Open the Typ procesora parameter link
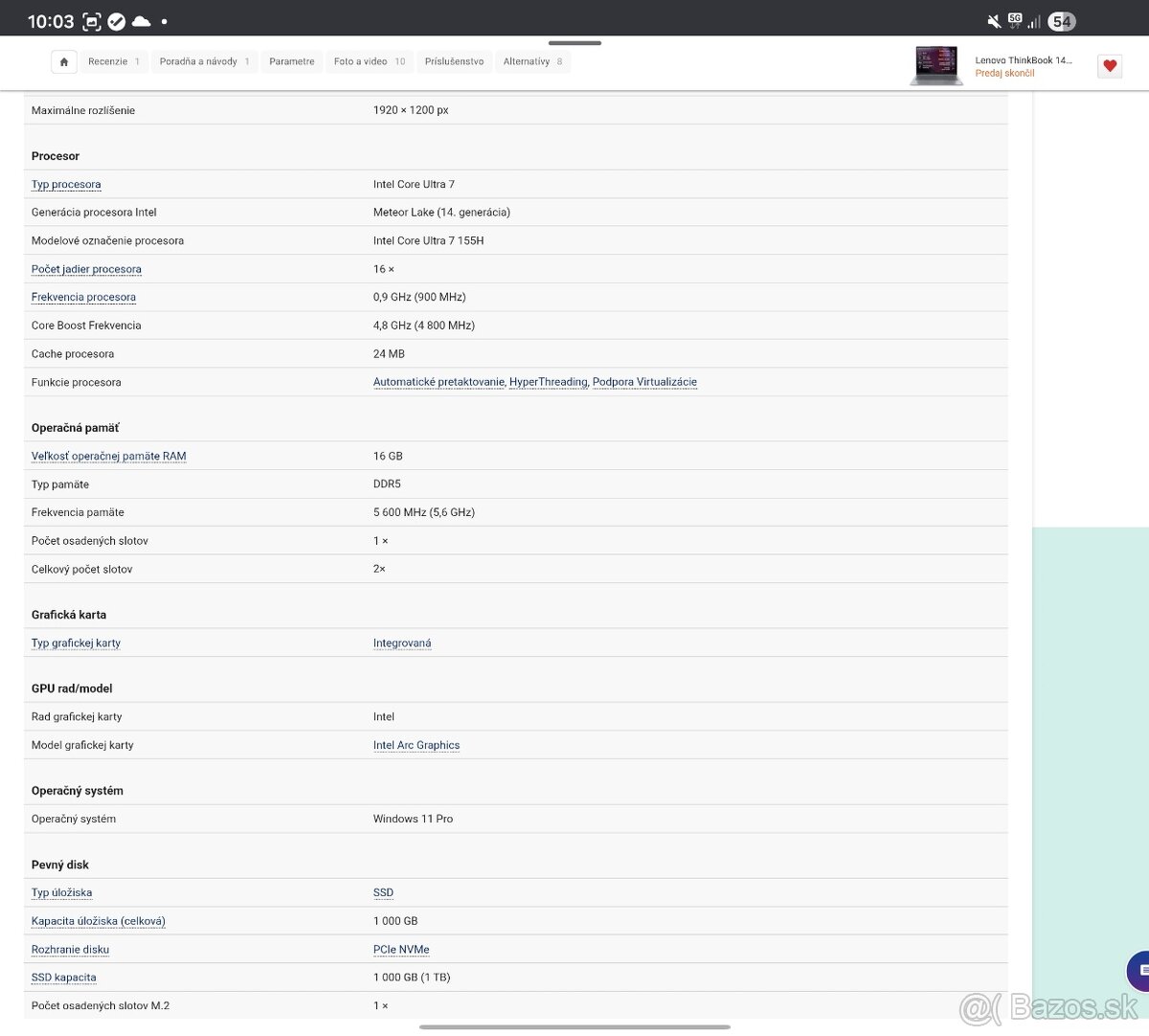This screenshot has width=1149, height=1036. 66,185
